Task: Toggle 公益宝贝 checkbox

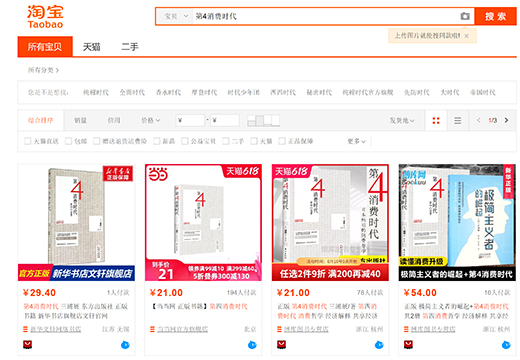Action: pos(184,141)
